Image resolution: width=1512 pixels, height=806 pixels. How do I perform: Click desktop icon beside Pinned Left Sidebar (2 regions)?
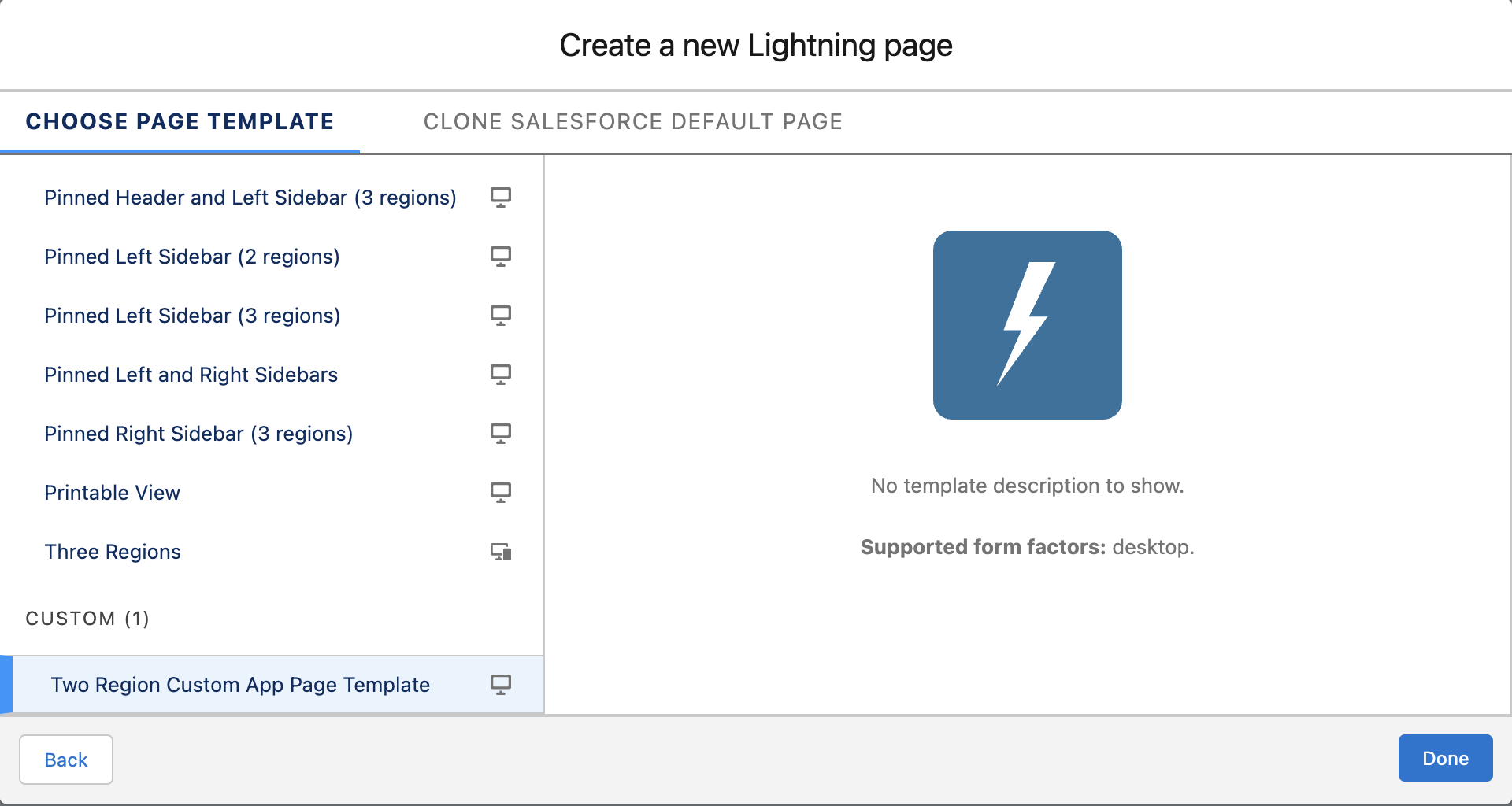(501, 257)
